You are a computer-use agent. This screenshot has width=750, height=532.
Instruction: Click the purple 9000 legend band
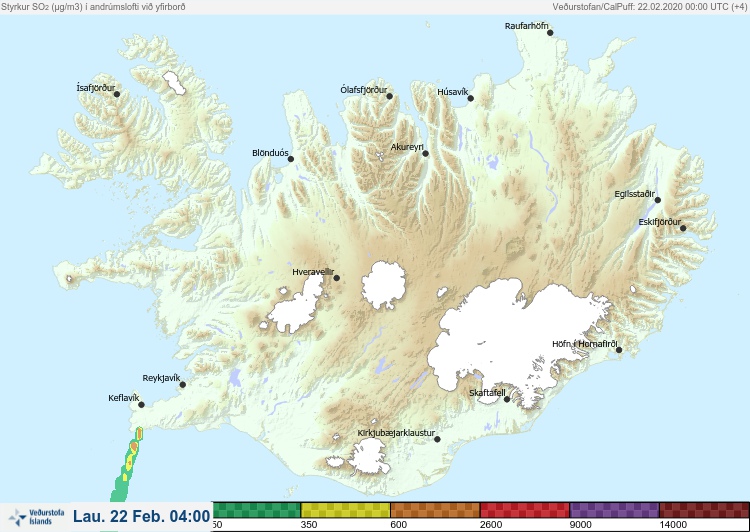click(x=614, y=510)
